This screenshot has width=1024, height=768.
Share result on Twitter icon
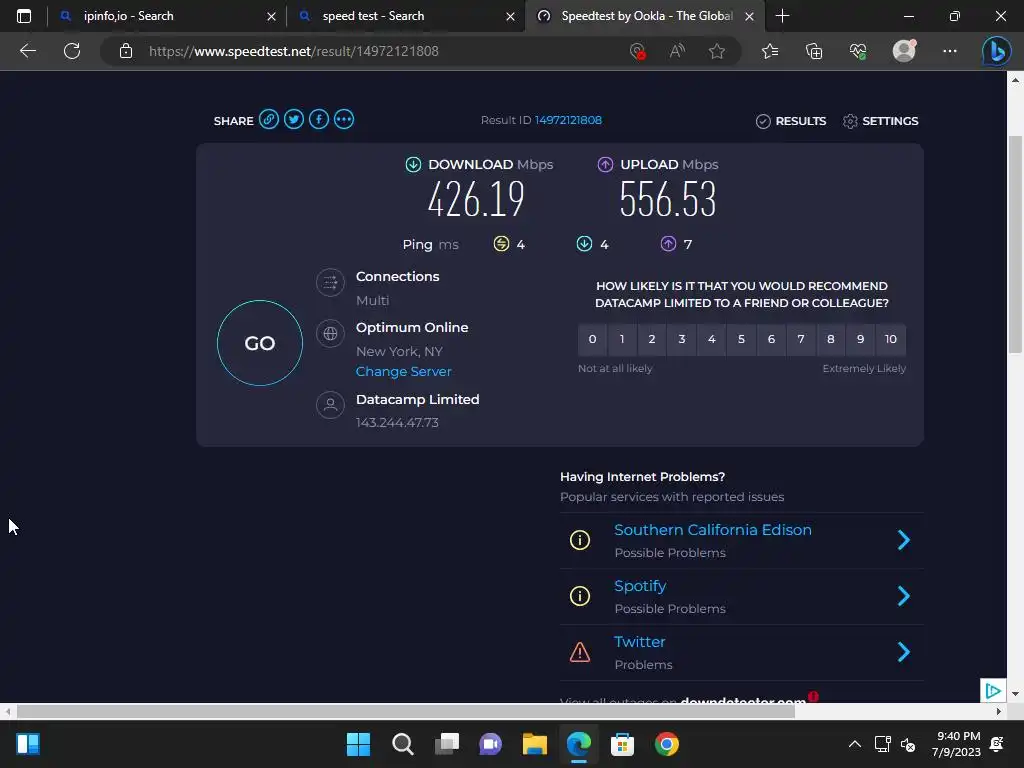(294, 120)
